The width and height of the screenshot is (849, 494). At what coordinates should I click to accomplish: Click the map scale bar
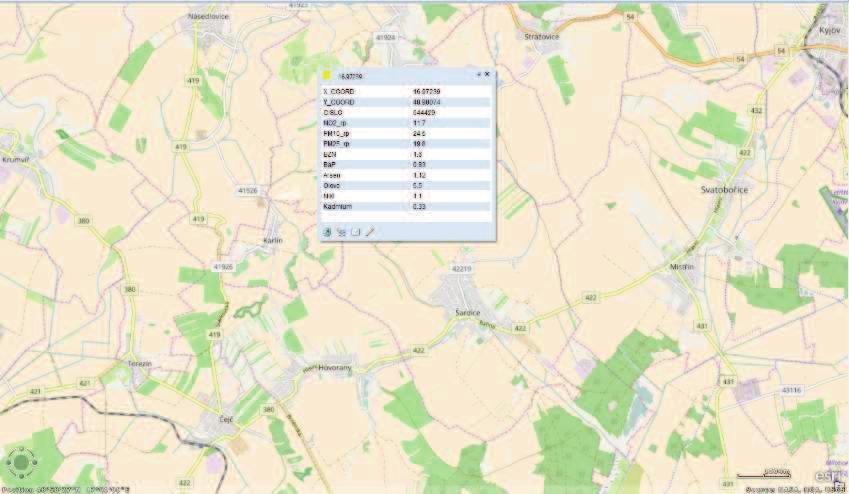point(764,474)
